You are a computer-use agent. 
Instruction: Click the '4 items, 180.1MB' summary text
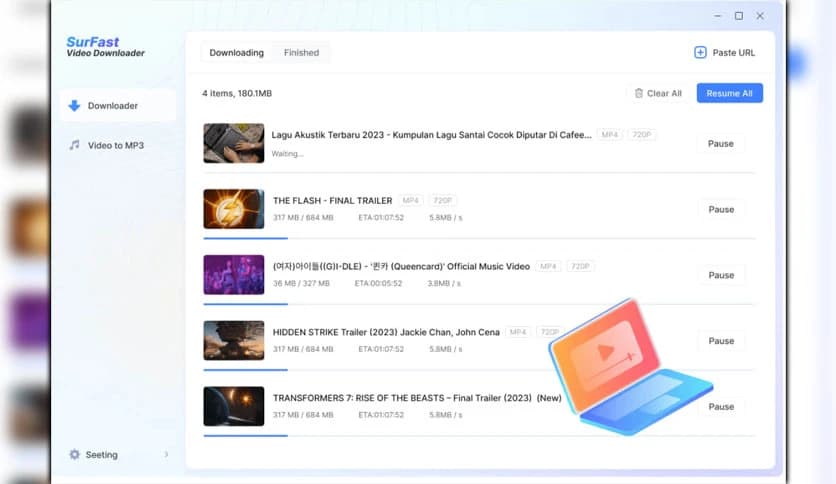pos(237,93)
